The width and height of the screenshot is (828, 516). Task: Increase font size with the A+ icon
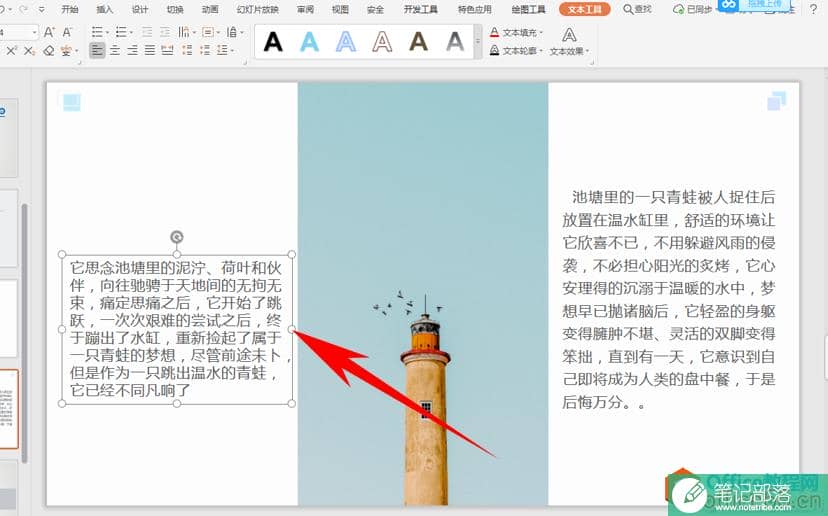pos(49,32)
